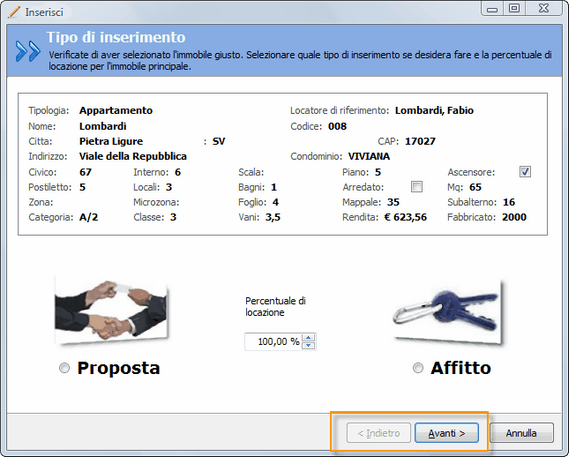The height and width of the screenshot is (457, 569).
Task: Maximize the Inserisci window
Action: pyautogui.click(x=514, y=8)
